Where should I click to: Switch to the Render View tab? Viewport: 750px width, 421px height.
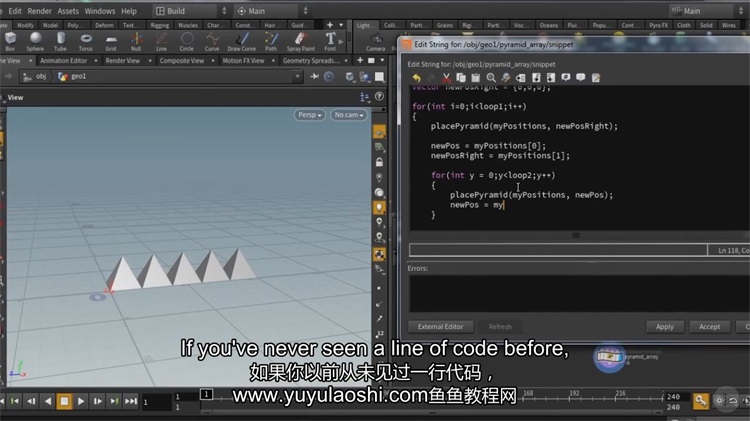click(123, 61)
